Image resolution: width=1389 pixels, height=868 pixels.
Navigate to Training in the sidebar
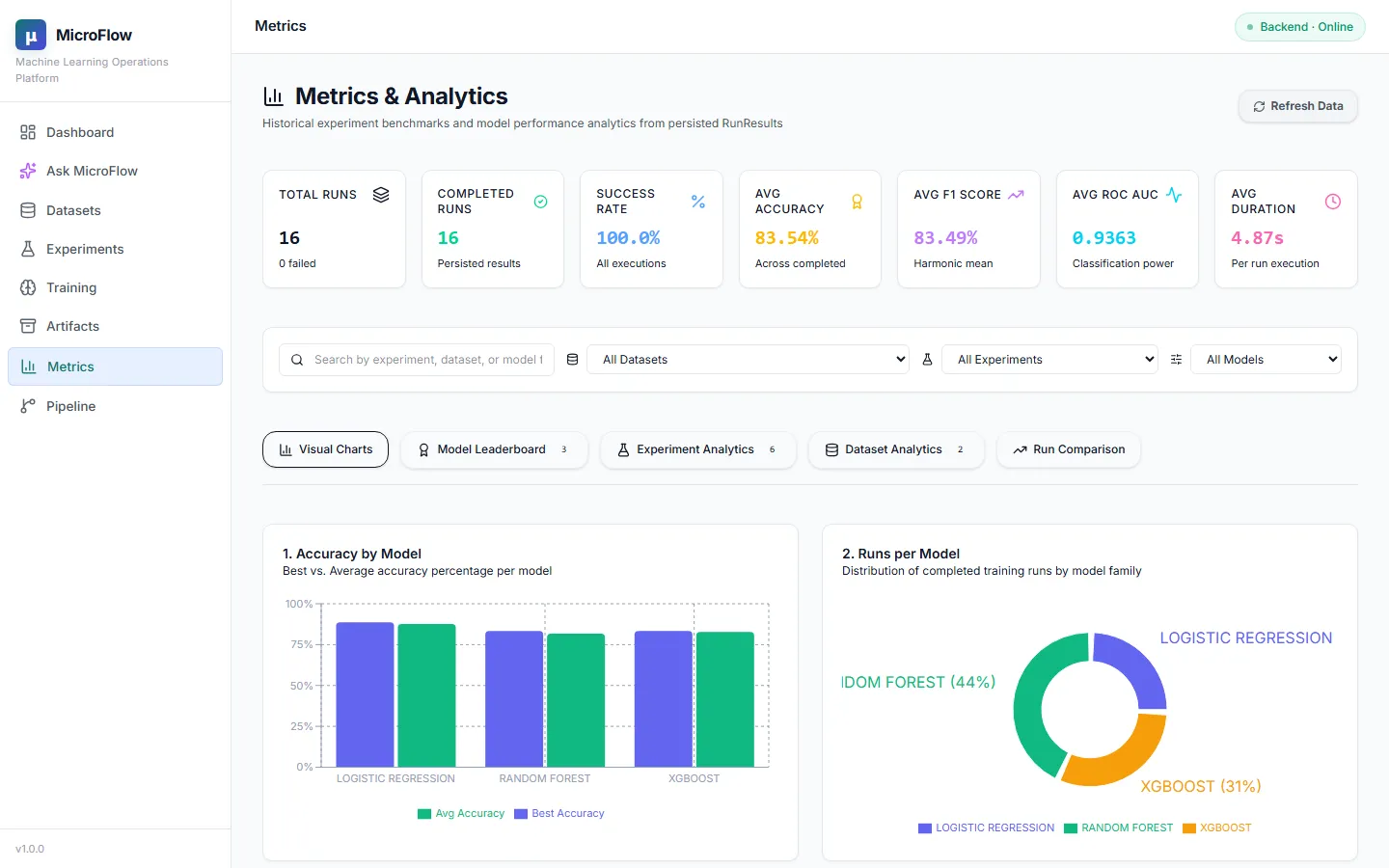[x=115, y=287]
